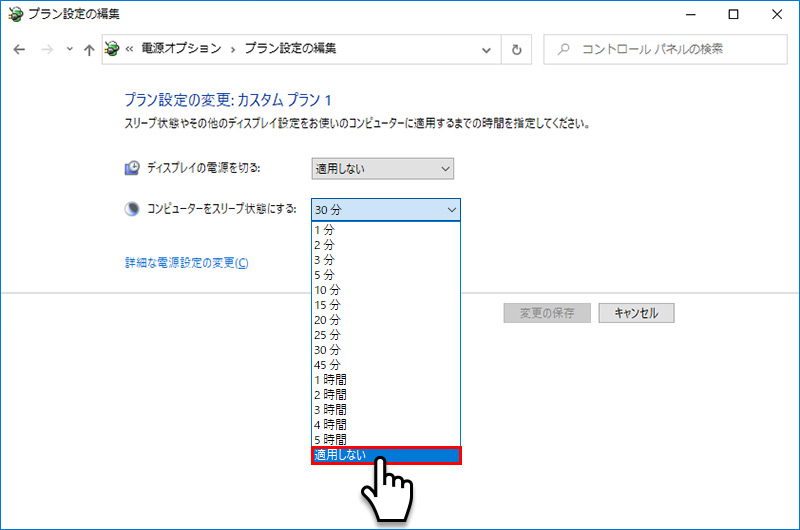The height and width of the screenshot is (530, 800).
Task: Click the window title bar icon
Action: [x=15, y=14]
